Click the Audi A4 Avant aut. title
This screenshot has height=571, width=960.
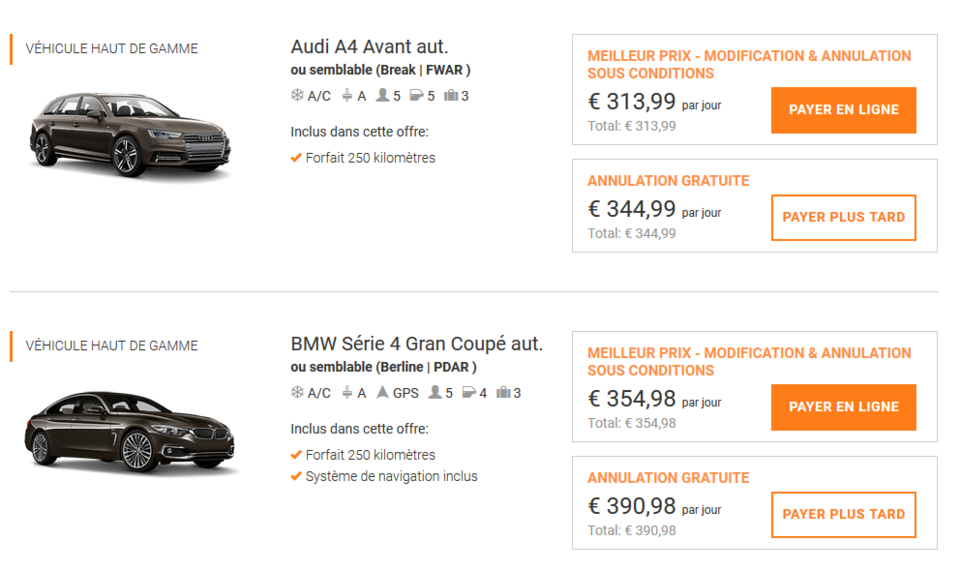coord(369,47)
